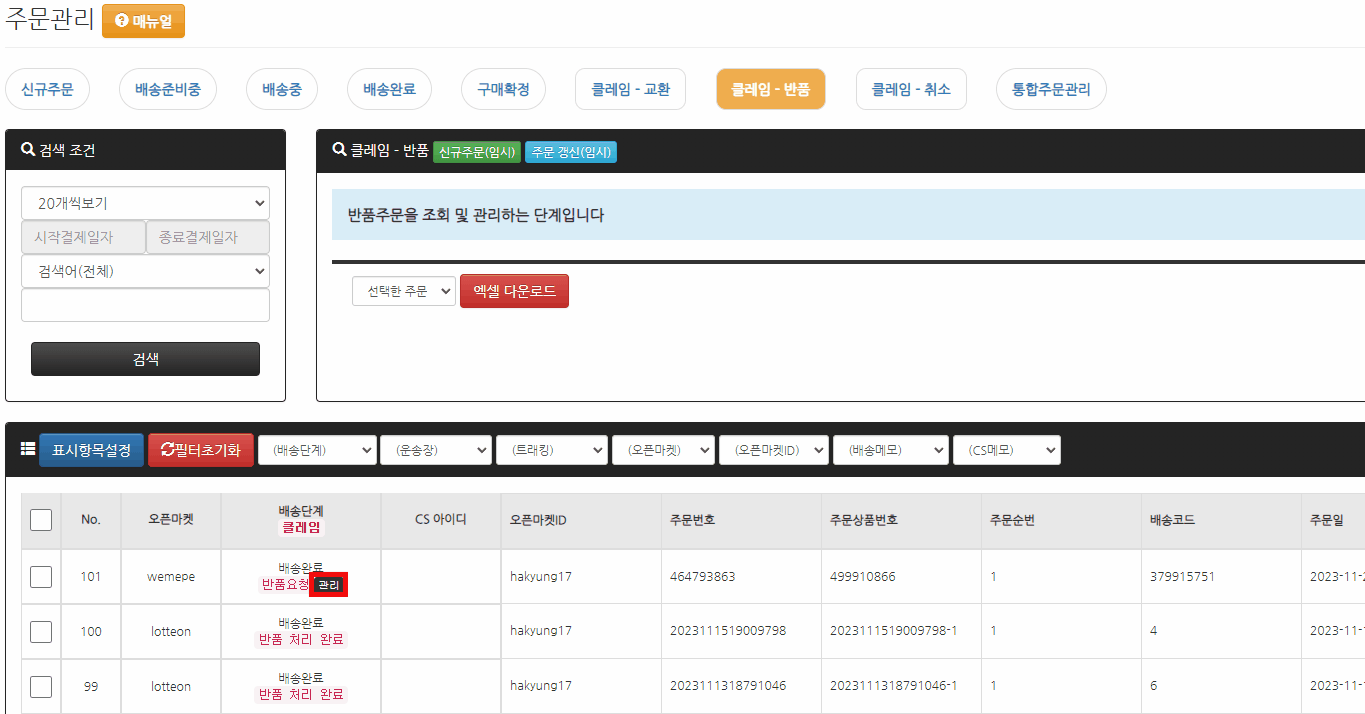Click the 엑셀 다운로드 button
Viewport: 1365px width, 714px height.
click(x=514, y=291)
